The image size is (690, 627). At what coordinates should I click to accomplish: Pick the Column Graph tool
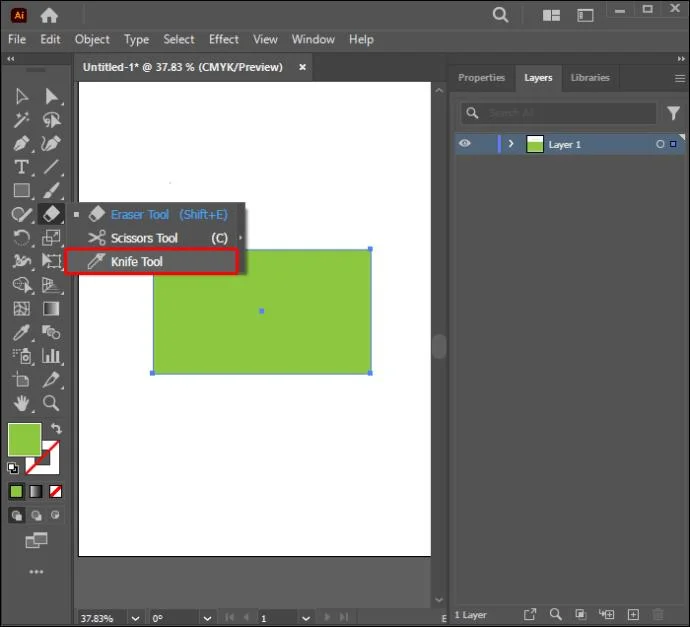[x=51, y=356]
